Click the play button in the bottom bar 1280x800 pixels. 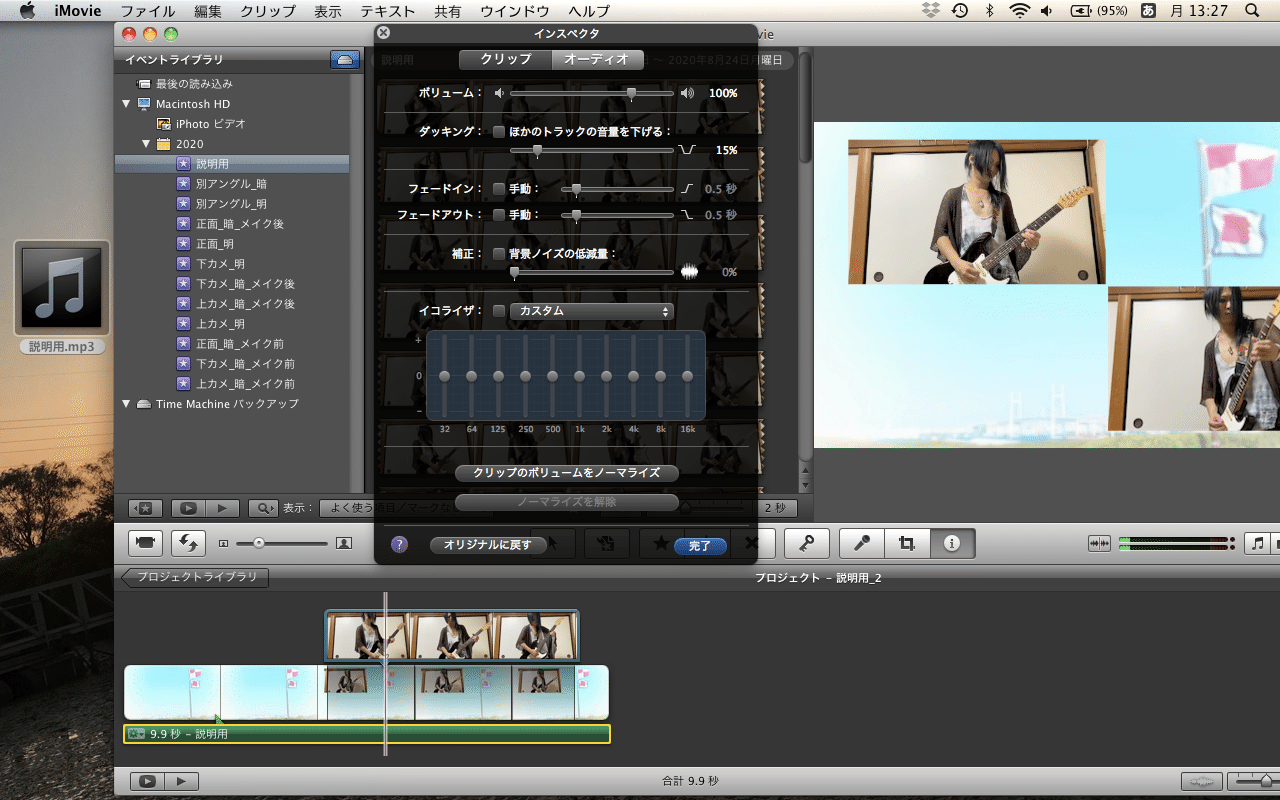(181, 781)
